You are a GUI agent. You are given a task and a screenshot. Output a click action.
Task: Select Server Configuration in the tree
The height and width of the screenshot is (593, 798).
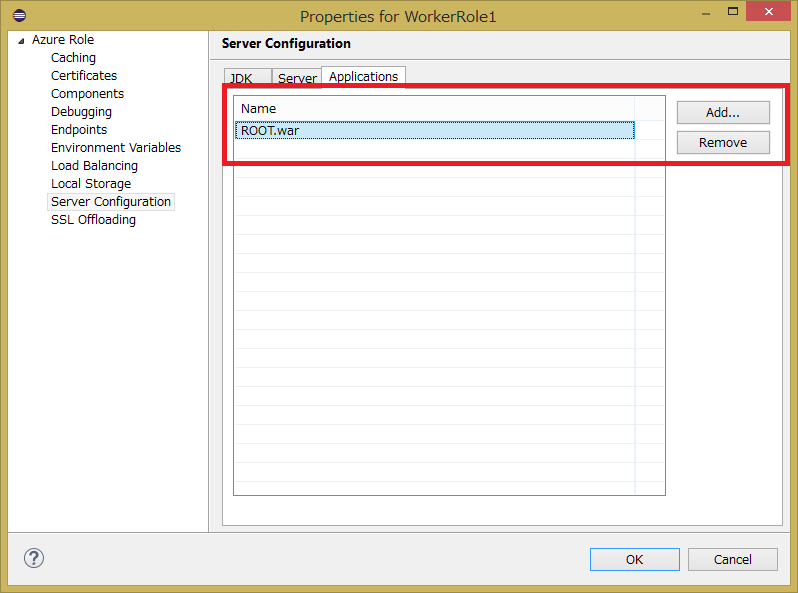click(111, 202)
